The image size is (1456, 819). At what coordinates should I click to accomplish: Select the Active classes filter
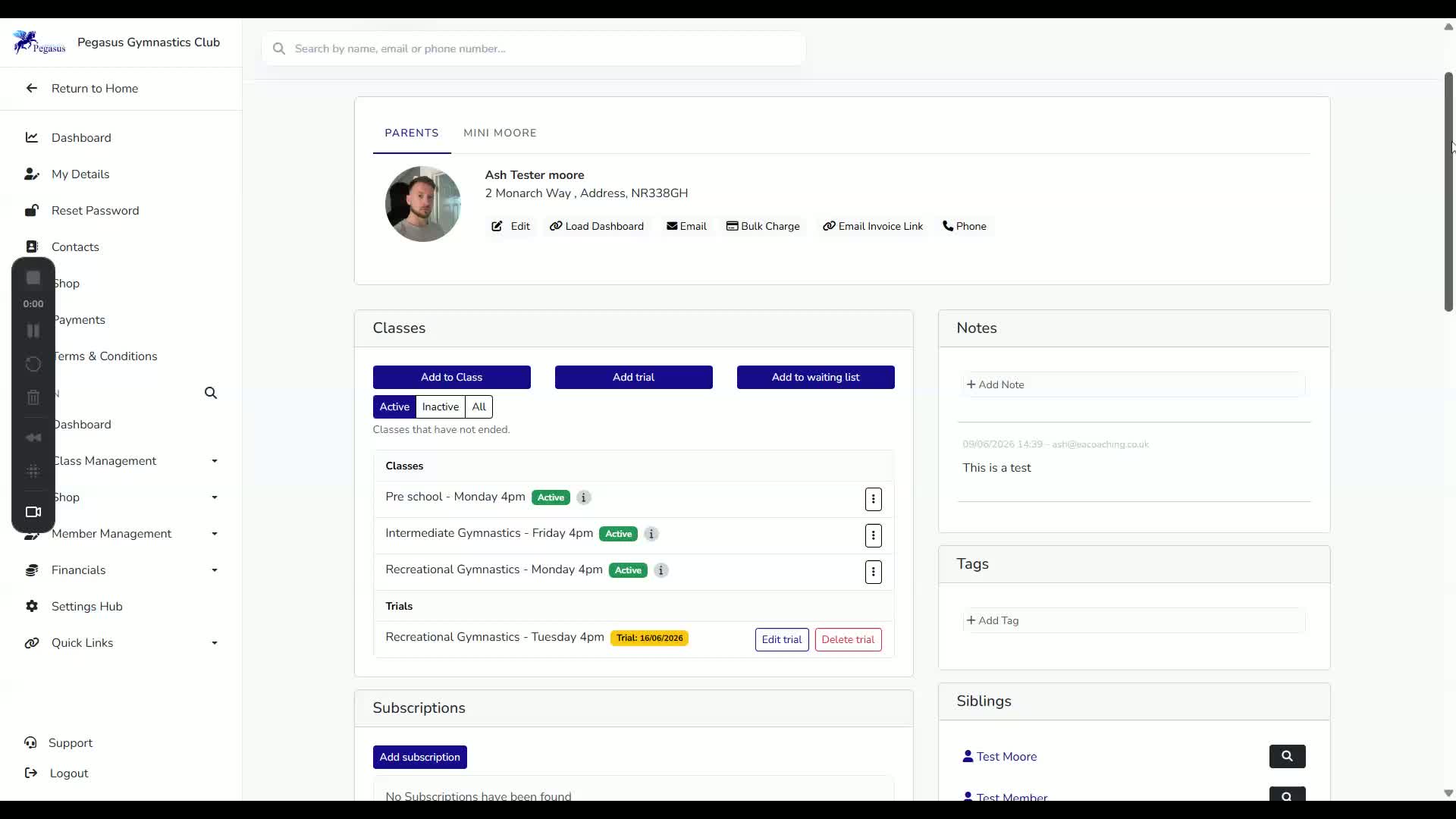(x=394, y=406)
